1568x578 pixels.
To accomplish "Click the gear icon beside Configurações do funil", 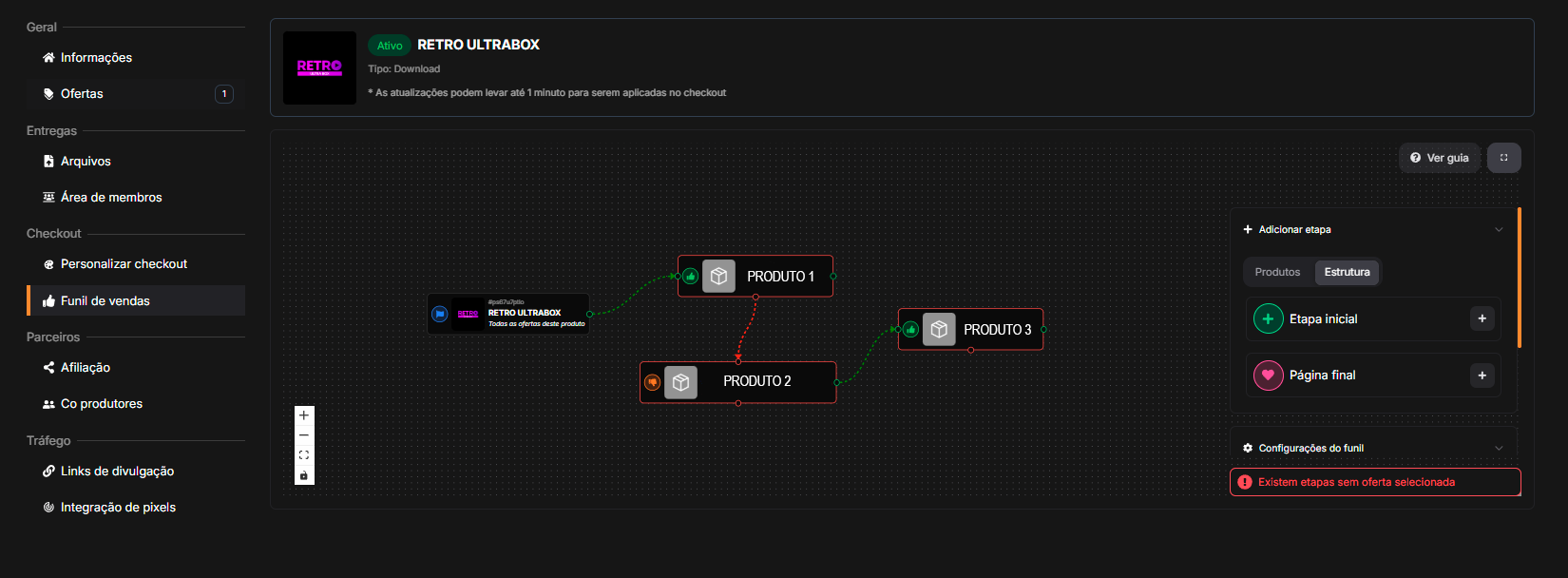I will coord(1248,449).
